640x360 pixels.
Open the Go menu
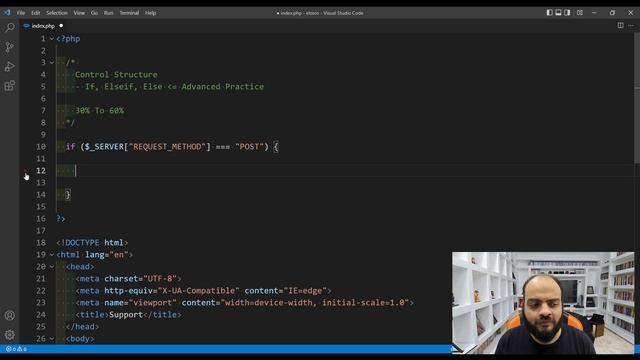point(94,13)
